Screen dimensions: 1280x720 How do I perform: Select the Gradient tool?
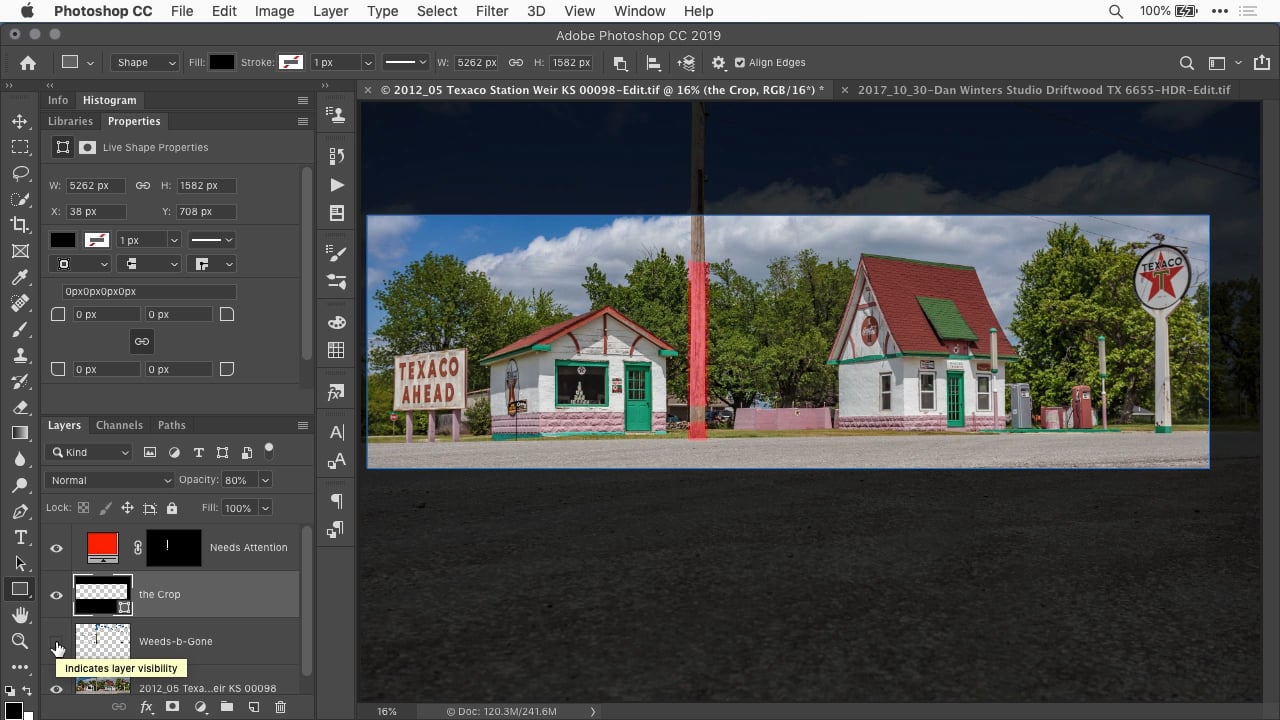tap(19, 433)
